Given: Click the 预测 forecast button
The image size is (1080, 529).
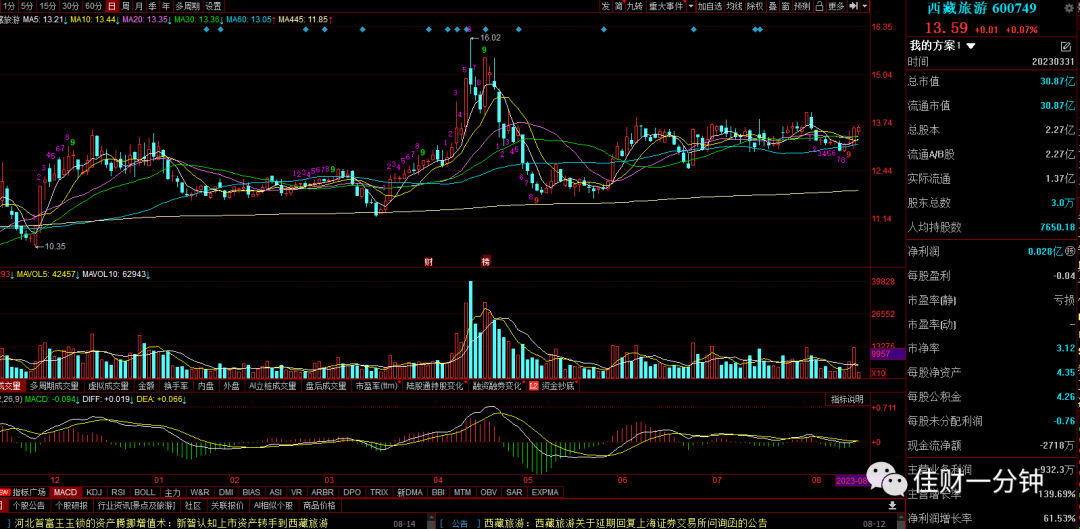Looking at the screenshot, I should [802, 6].
